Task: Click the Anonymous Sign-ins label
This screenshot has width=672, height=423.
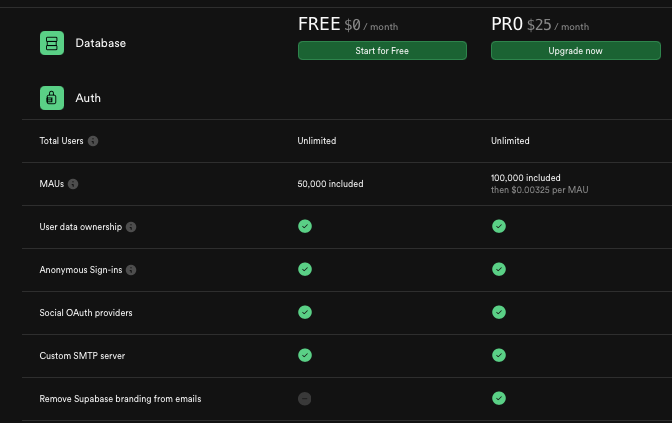Action: (81, 270)
